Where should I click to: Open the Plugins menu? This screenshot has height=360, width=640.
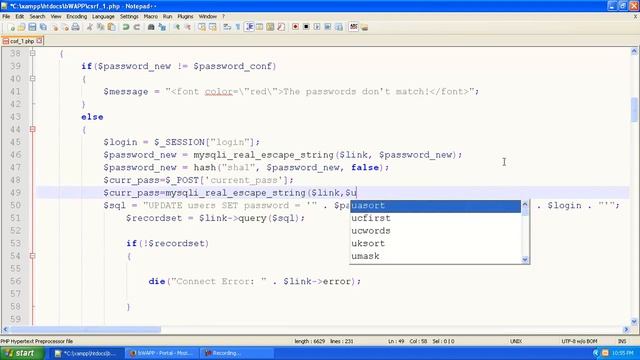click(x=185, y=16)
